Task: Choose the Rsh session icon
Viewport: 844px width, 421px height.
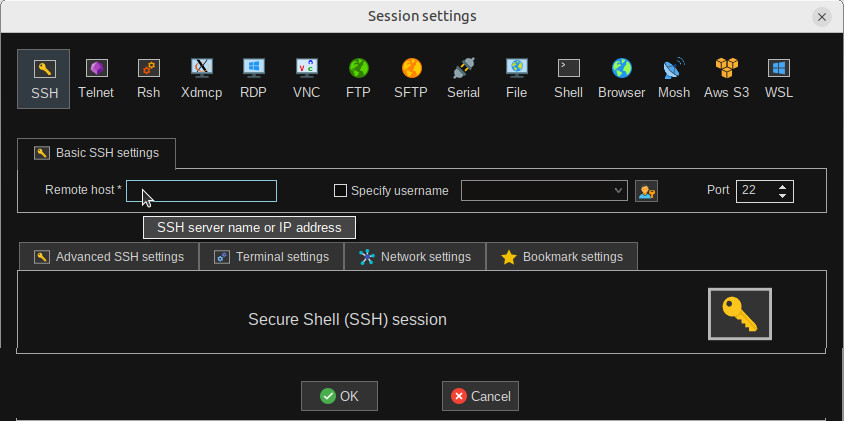Action: 149,79
